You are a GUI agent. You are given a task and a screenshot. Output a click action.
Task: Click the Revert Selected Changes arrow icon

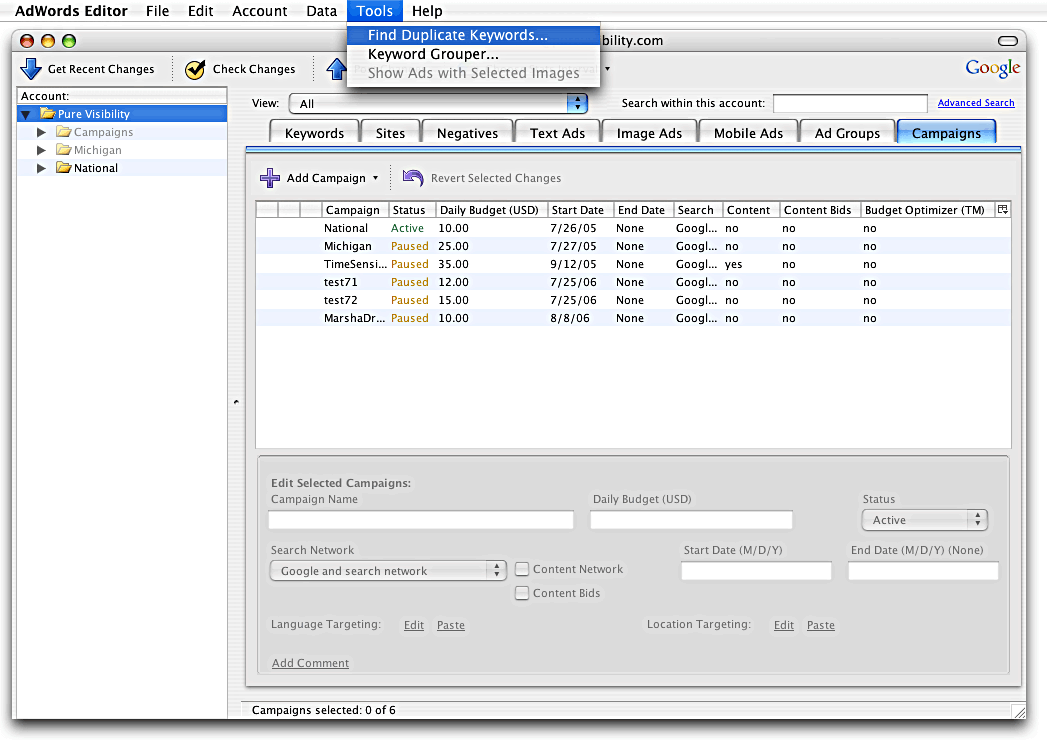413,178
